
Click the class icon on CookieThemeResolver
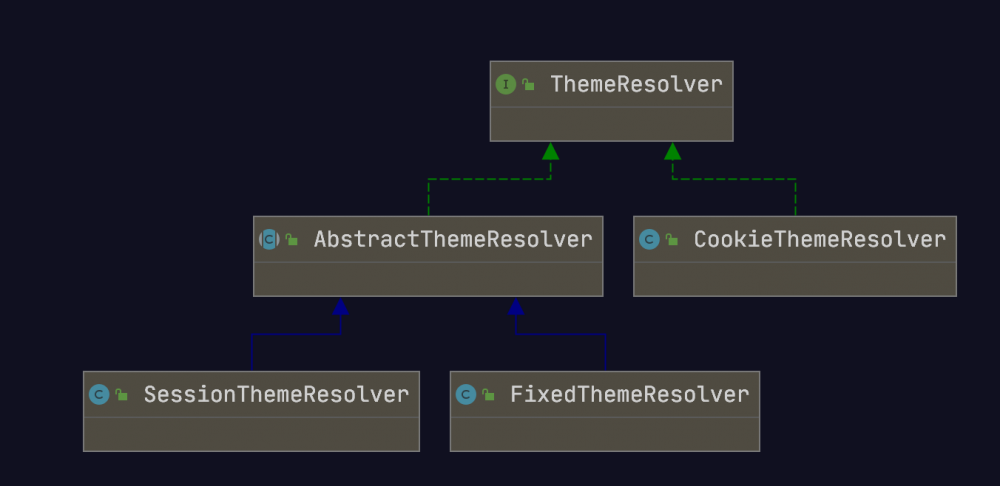point(649,240)
